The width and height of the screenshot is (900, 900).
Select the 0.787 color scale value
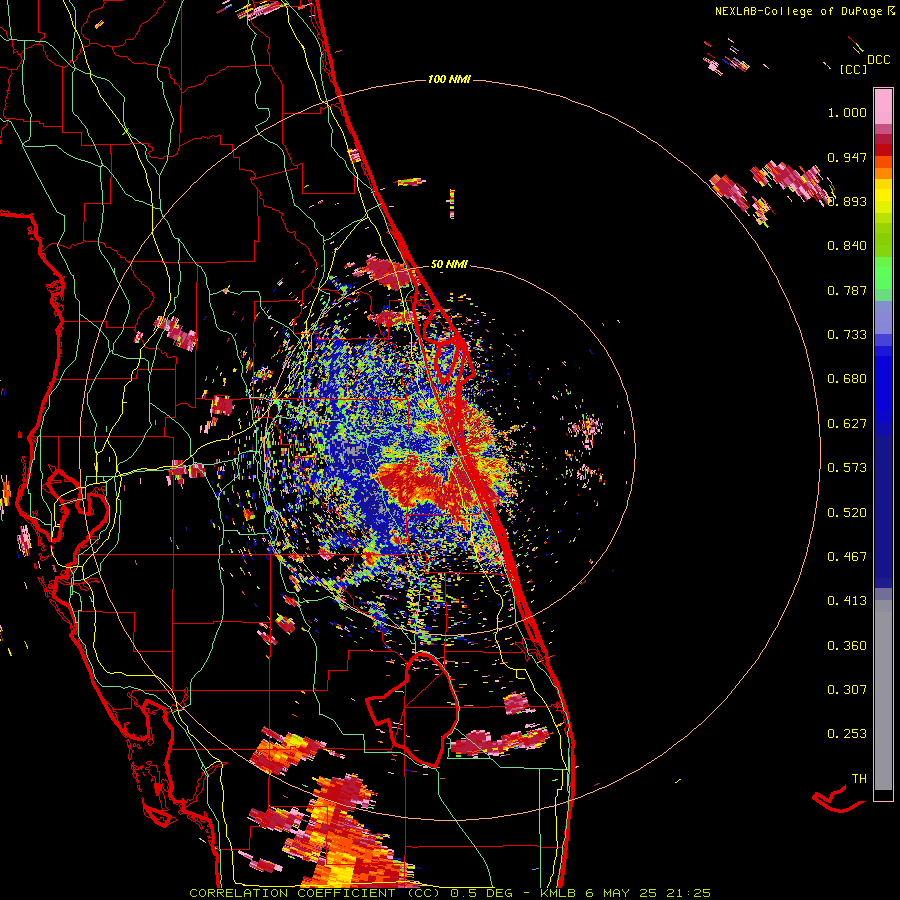847,290
